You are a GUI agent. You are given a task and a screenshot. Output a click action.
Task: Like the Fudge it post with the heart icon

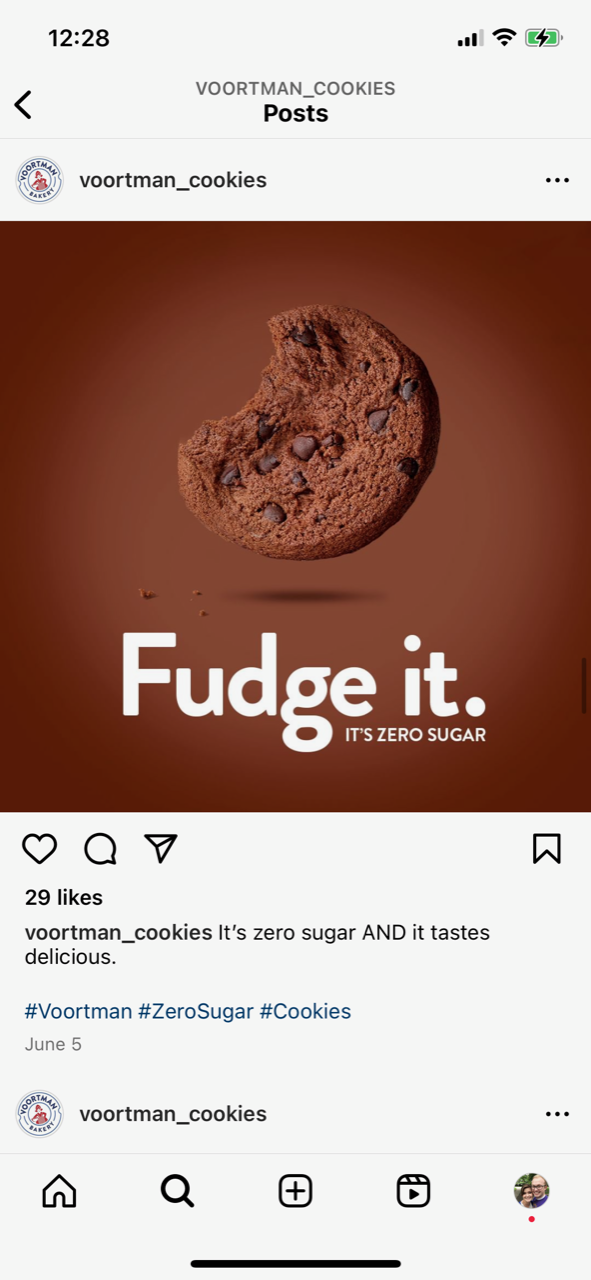[x=40, y=849]
